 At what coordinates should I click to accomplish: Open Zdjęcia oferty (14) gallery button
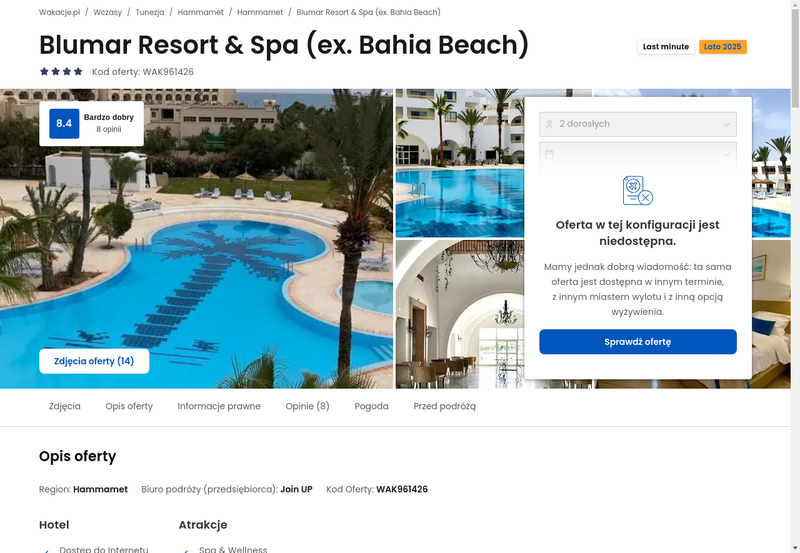[x=94, y=361]
